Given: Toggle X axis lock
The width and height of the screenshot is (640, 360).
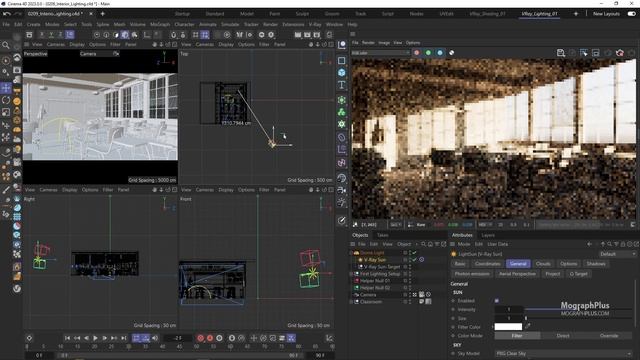Looking at the screenshot, I should 41,35.
